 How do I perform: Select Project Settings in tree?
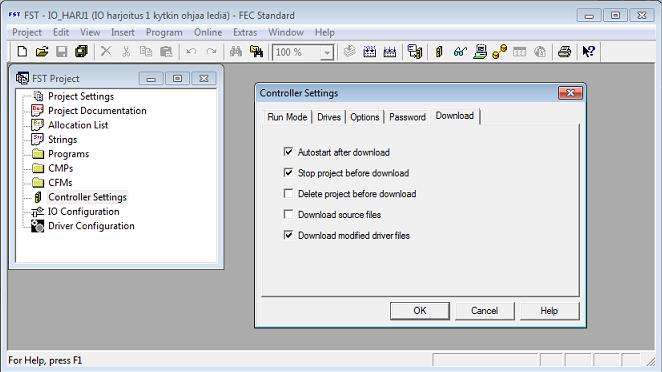point(81,96)
